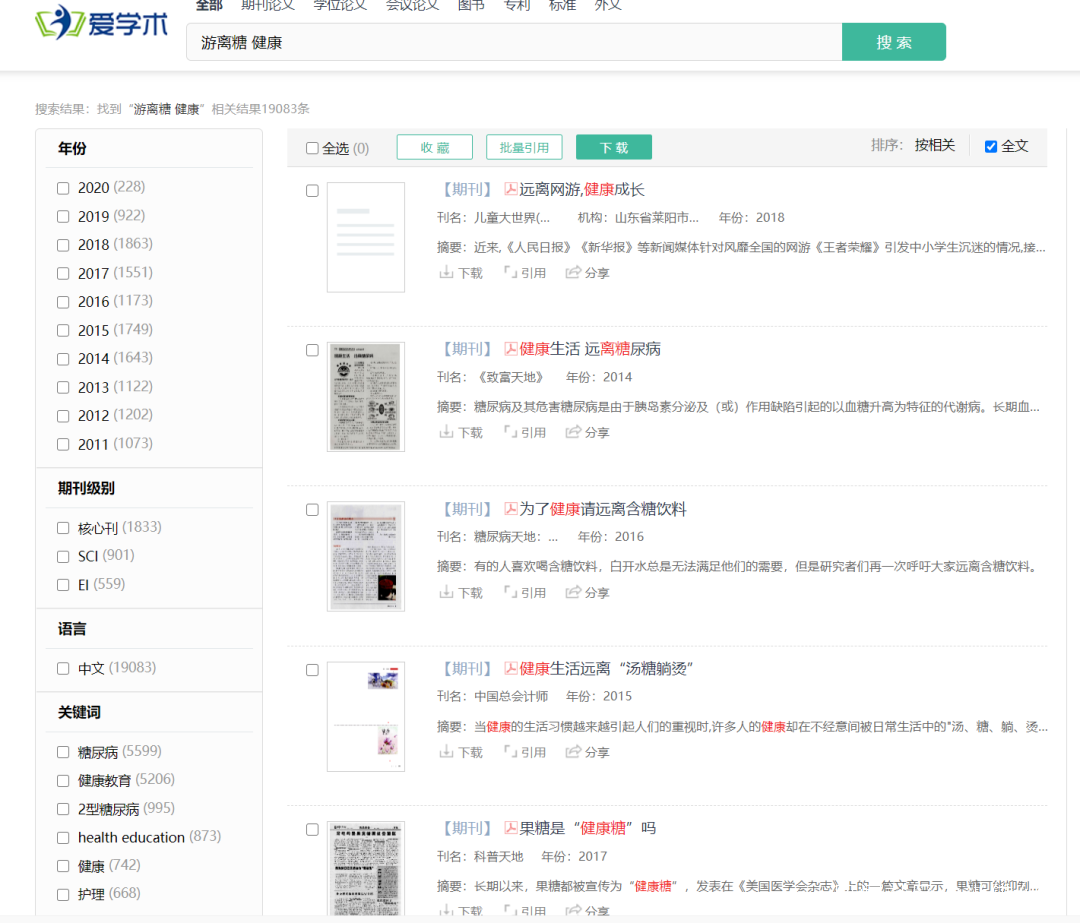Viewport: 1080px width, 923px height.
Task: Filter results by year 2018
Action: (63, 245)
